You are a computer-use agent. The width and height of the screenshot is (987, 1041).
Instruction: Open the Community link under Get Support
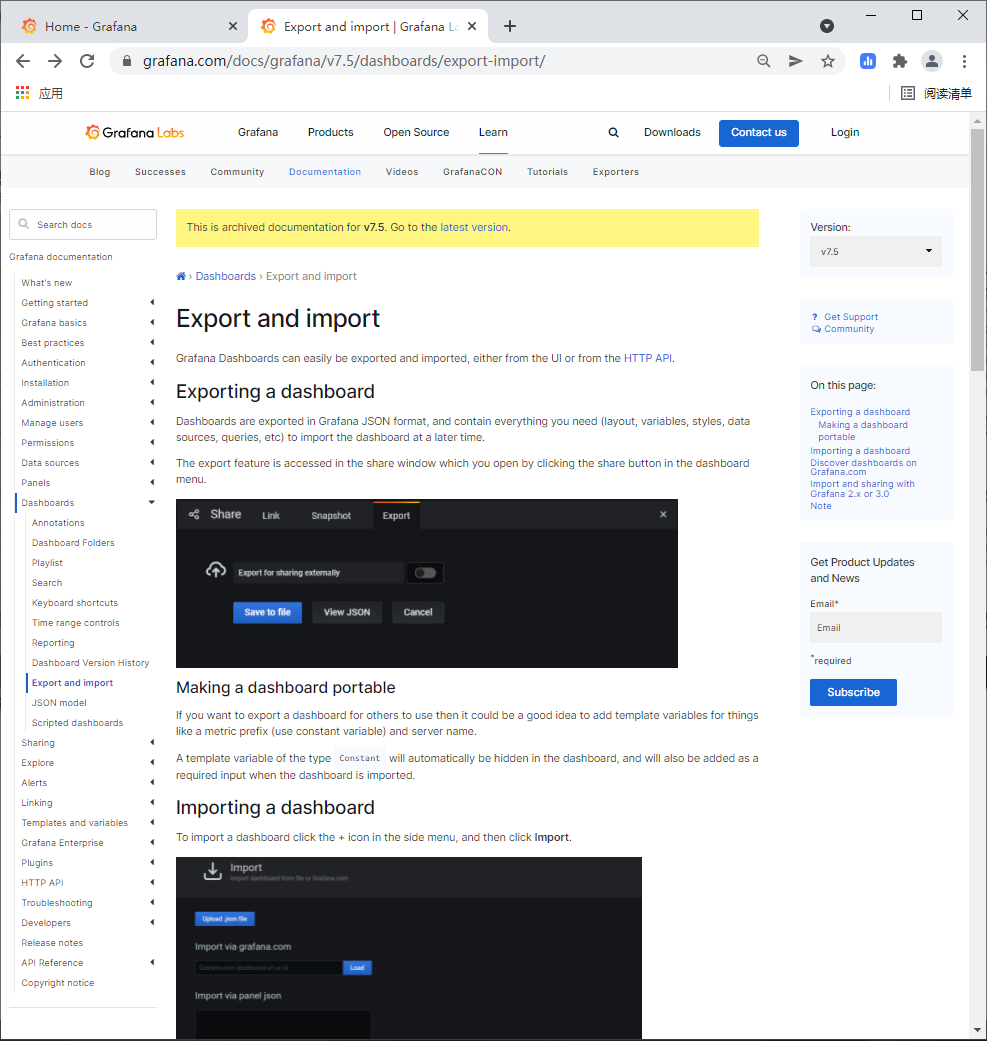click(849, 329)
